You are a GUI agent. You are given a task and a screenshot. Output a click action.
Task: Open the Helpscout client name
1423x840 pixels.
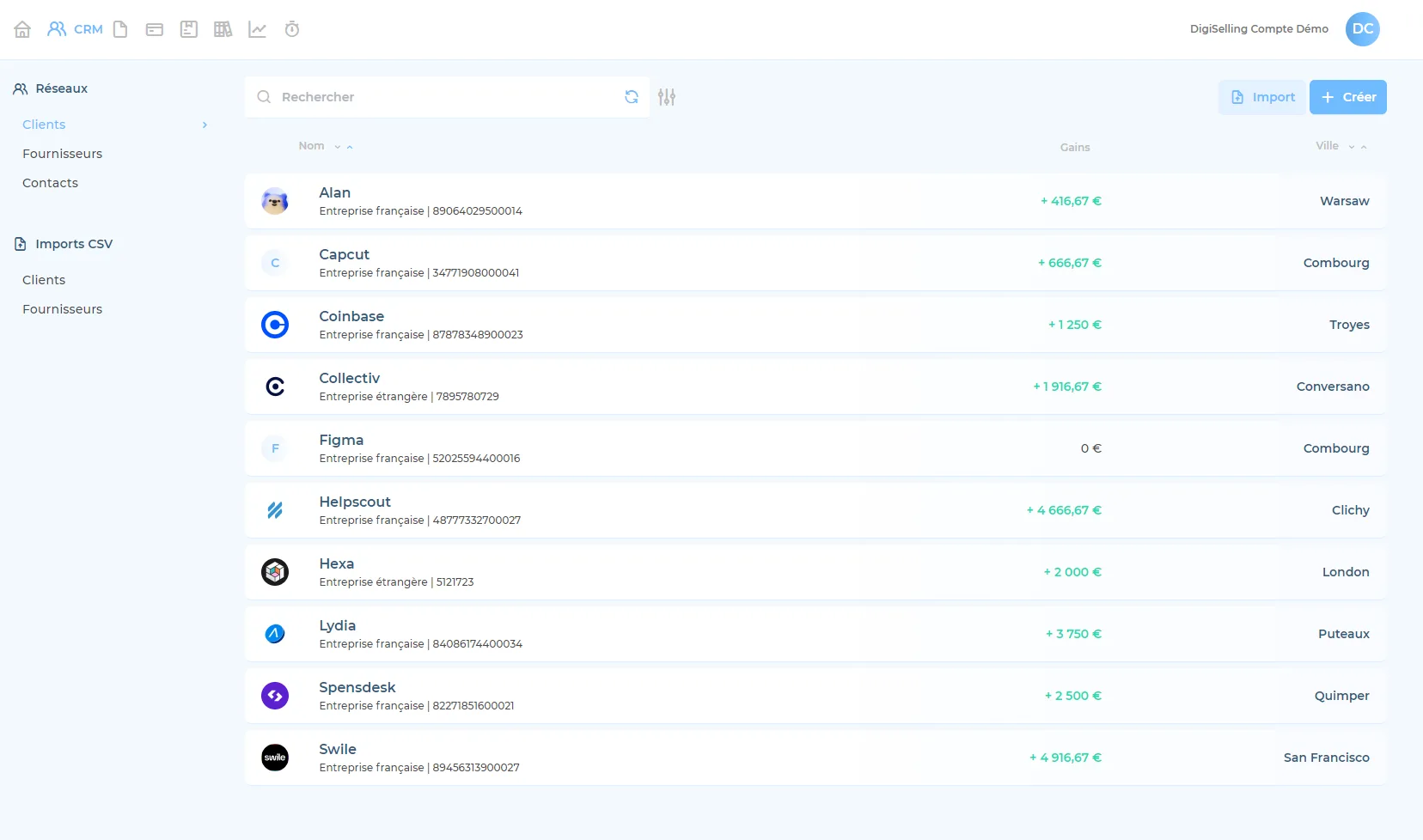355,502
